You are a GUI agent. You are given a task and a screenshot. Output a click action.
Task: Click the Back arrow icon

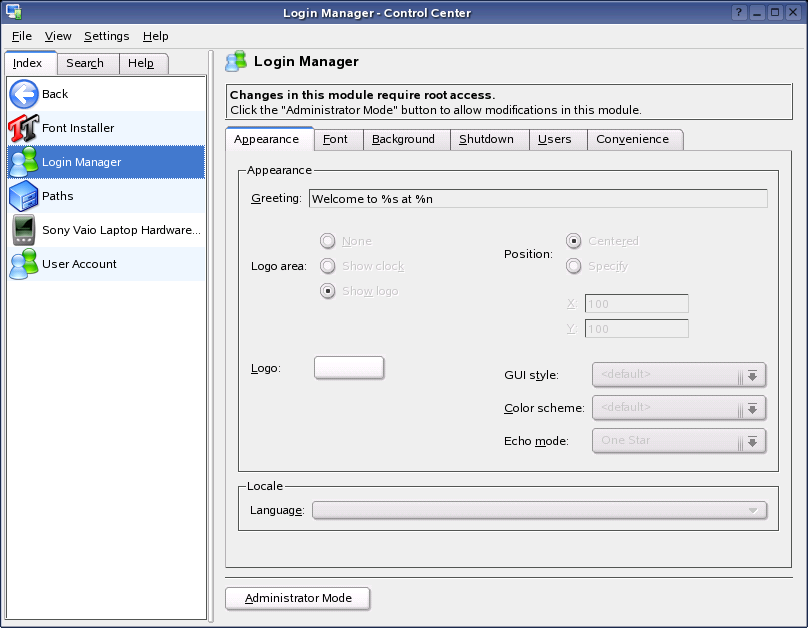24,94
